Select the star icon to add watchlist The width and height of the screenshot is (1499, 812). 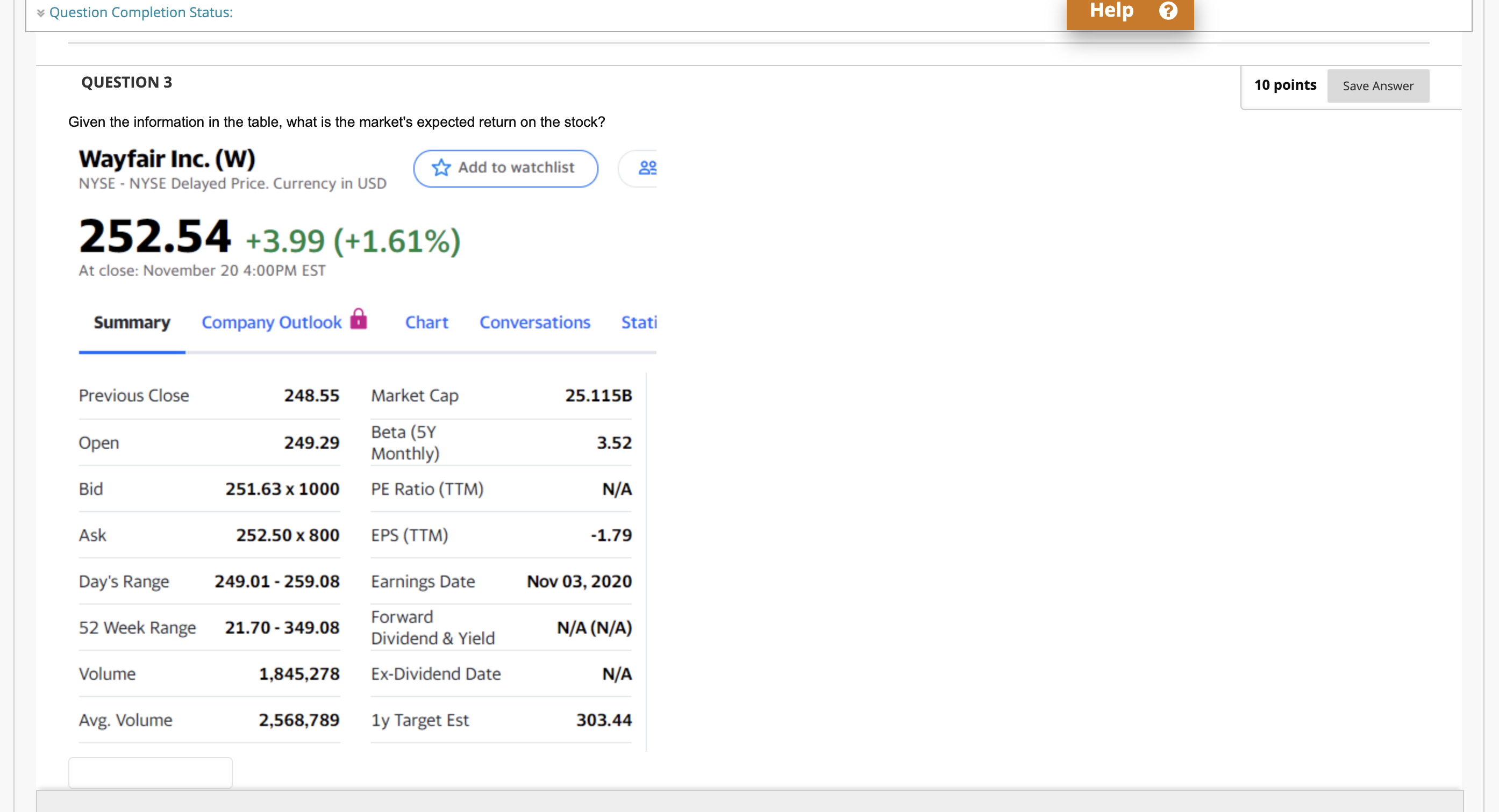coord(440,168)
